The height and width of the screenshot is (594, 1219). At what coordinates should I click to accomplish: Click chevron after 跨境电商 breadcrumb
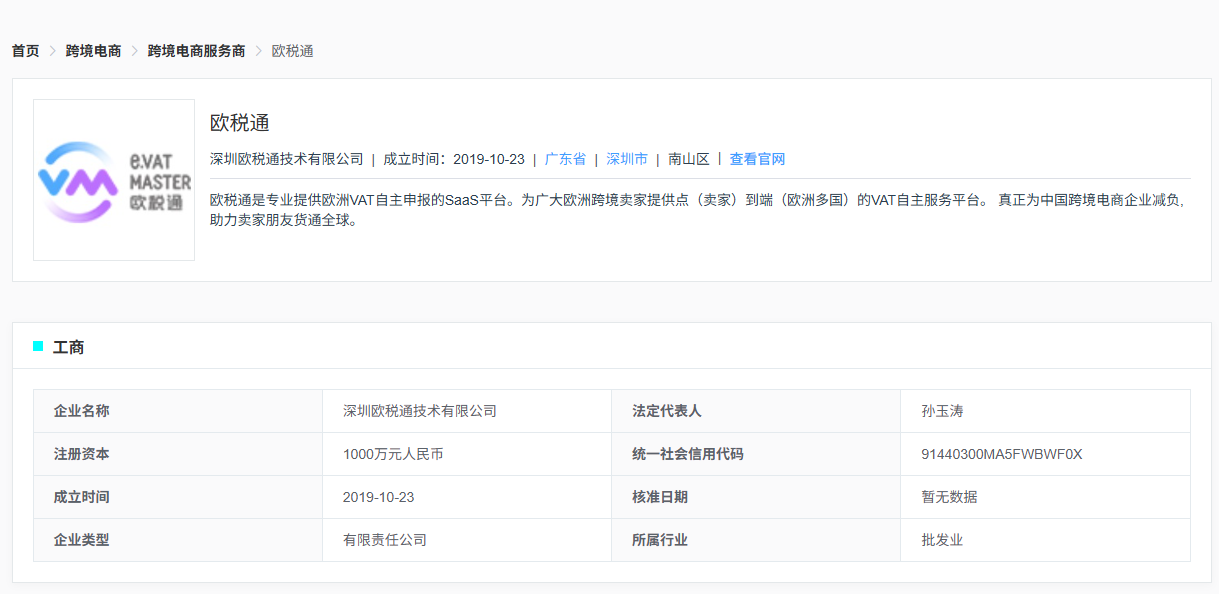(x=135, y=51)
